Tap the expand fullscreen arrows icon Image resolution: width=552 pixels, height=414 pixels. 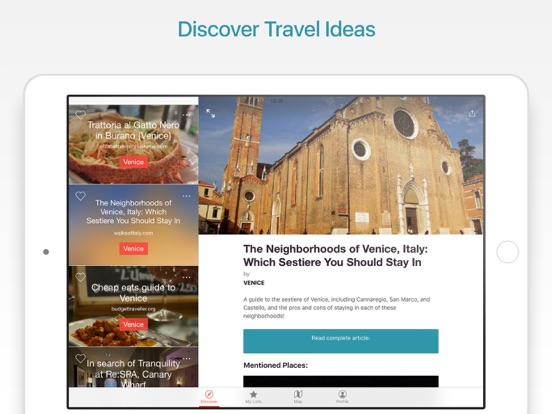pyautogui.click(x=211, y=113)
